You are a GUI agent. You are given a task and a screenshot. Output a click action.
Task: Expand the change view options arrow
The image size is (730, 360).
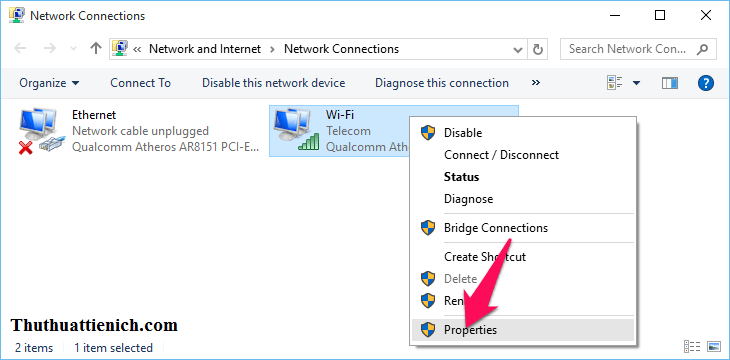pyautogui.click(x=636, y=83)
